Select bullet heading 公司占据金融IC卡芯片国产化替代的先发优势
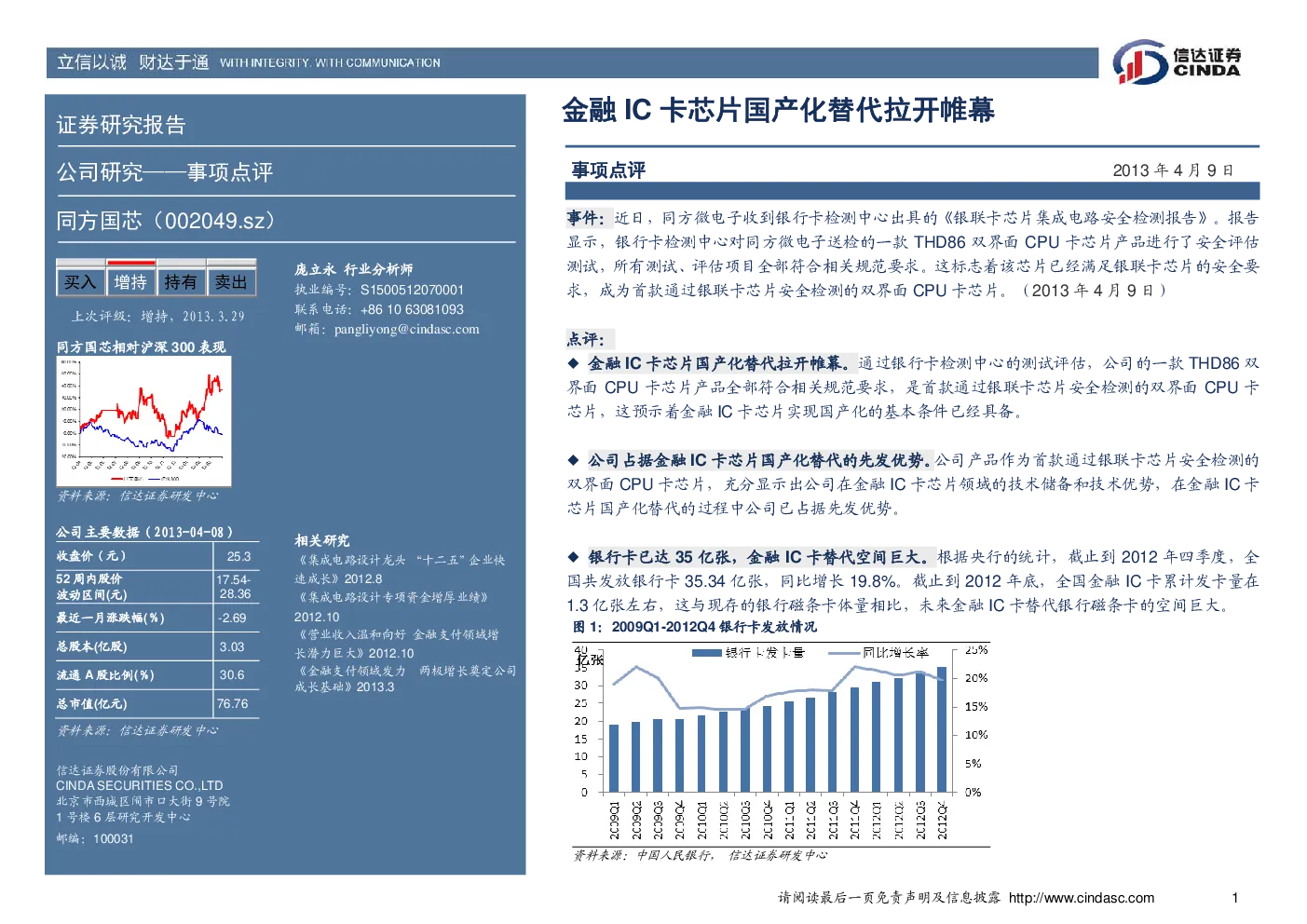 click(760, 460)
